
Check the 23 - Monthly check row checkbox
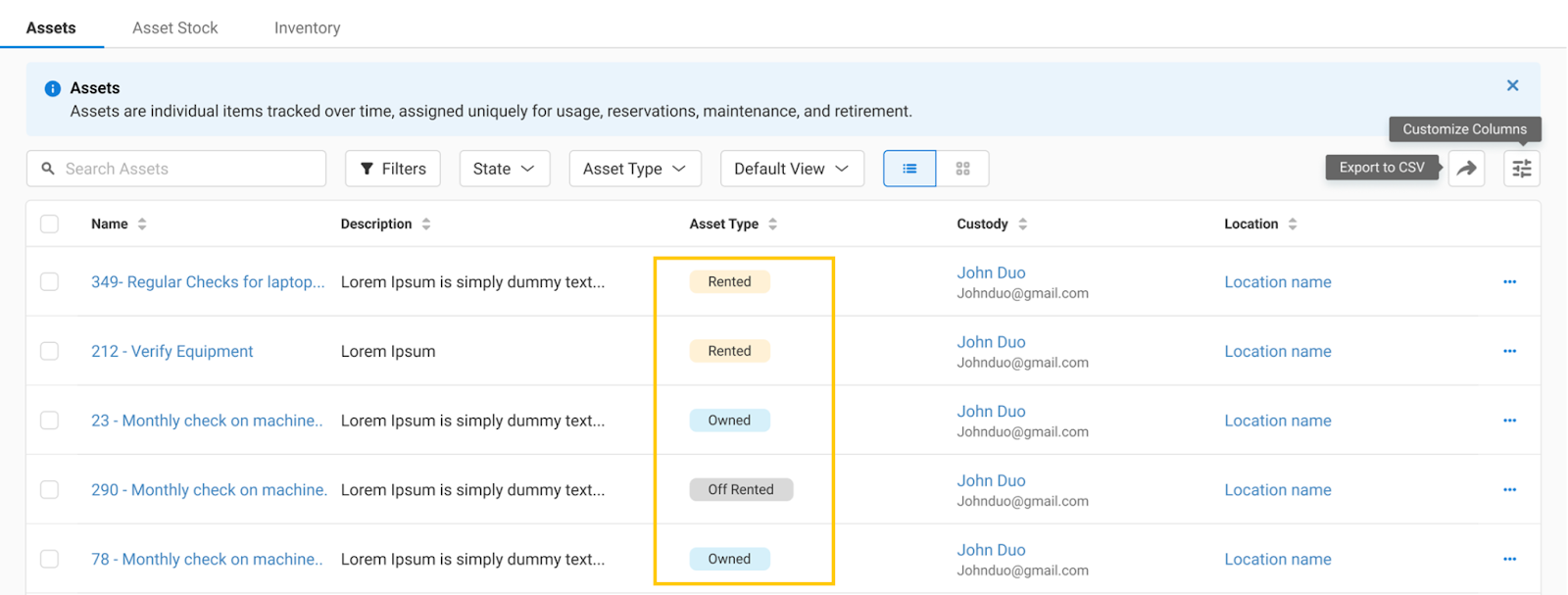pos(49,421)
